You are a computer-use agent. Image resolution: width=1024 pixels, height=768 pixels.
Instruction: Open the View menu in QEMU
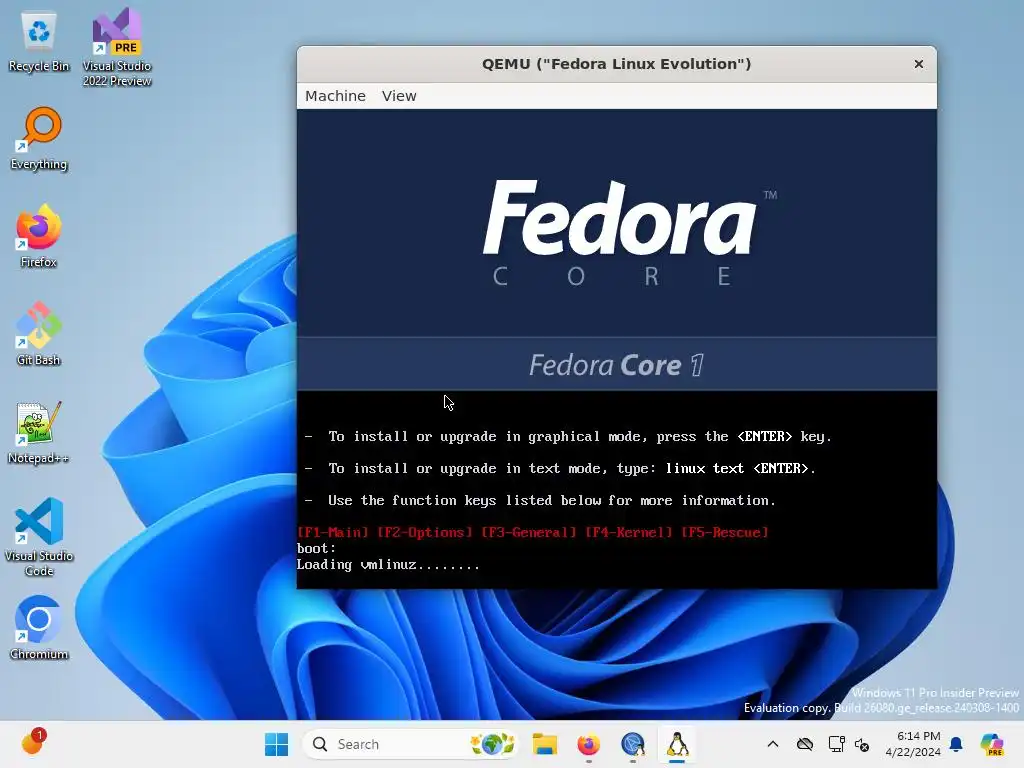click(x=399, y=96)
